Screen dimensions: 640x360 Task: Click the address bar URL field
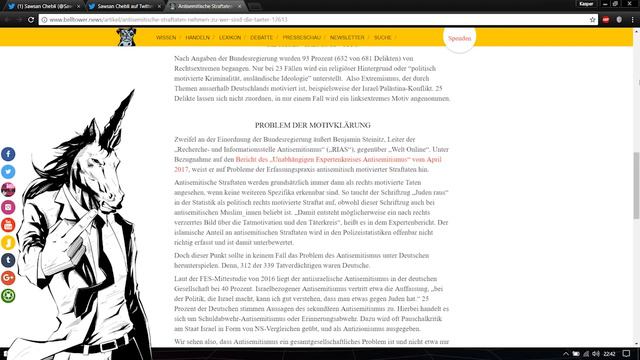click(318, 20)
